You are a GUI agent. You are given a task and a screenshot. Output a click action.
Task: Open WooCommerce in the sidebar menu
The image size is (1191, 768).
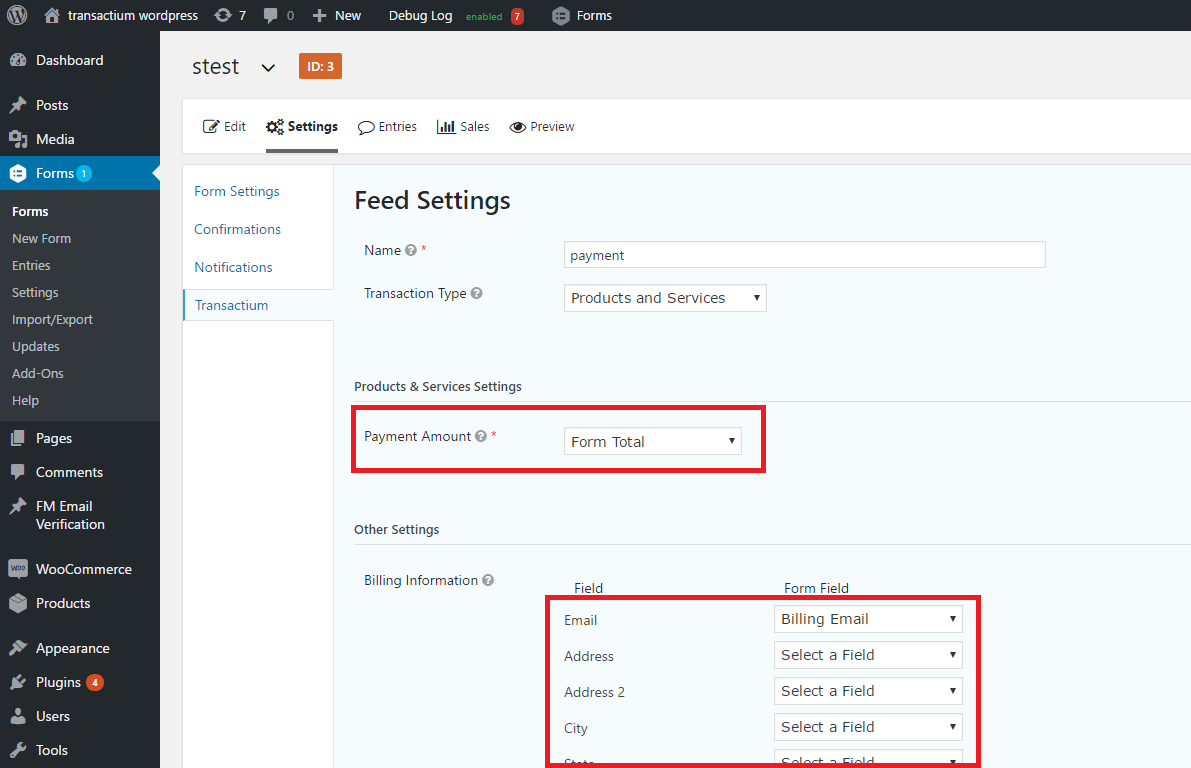pyautogui.click(x=83, y=569)
